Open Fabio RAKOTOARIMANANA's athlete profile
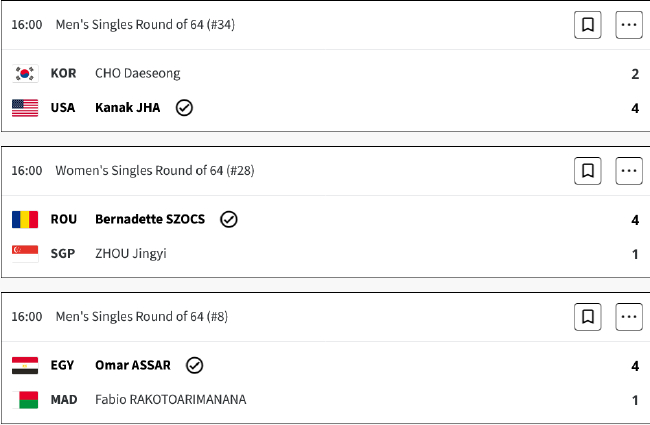The width and height of the screenshot is (650, 425). coord(170,399)
